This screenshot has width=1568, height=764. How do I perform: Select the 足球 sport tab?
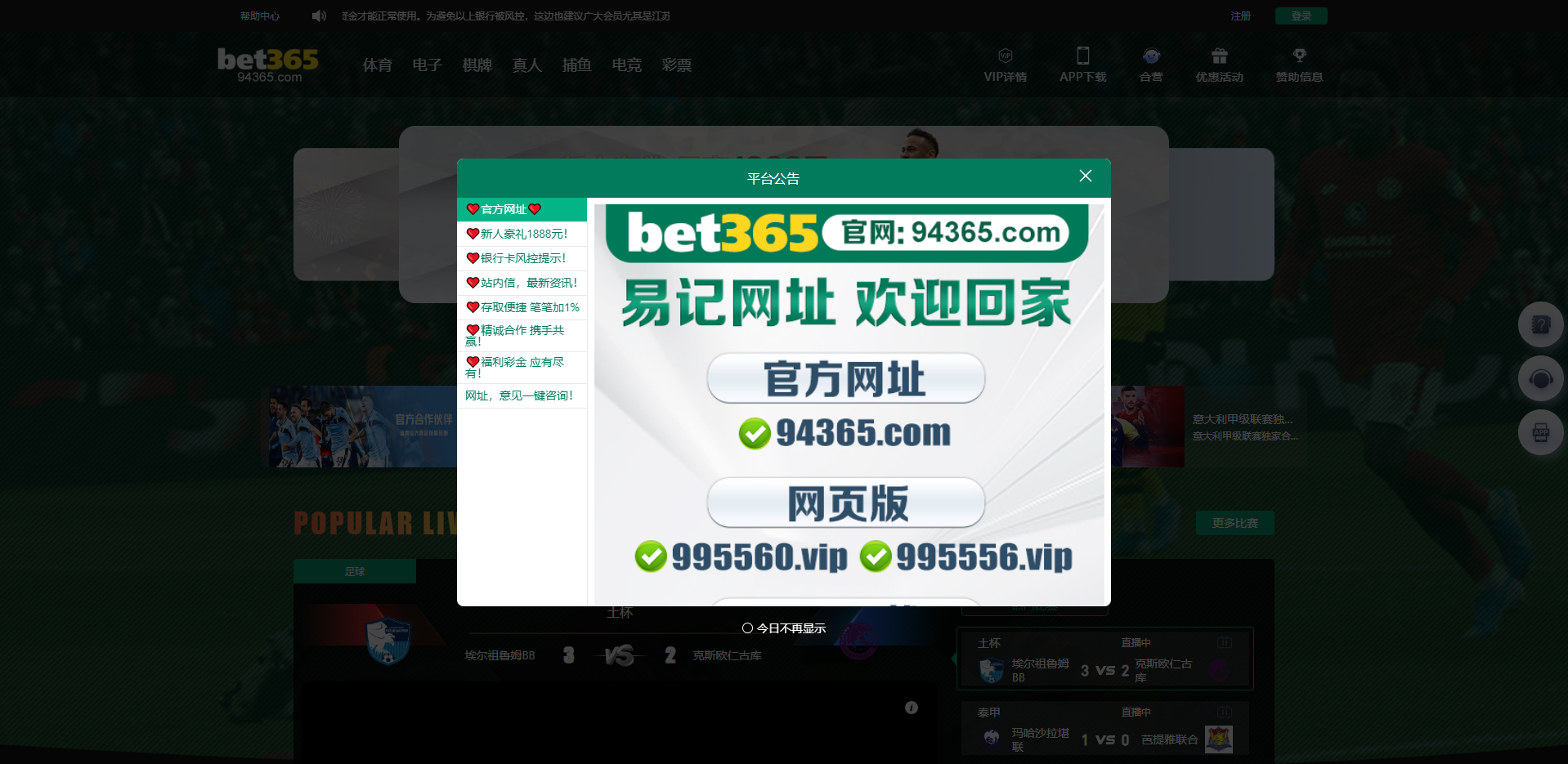(x=355, y=571)
